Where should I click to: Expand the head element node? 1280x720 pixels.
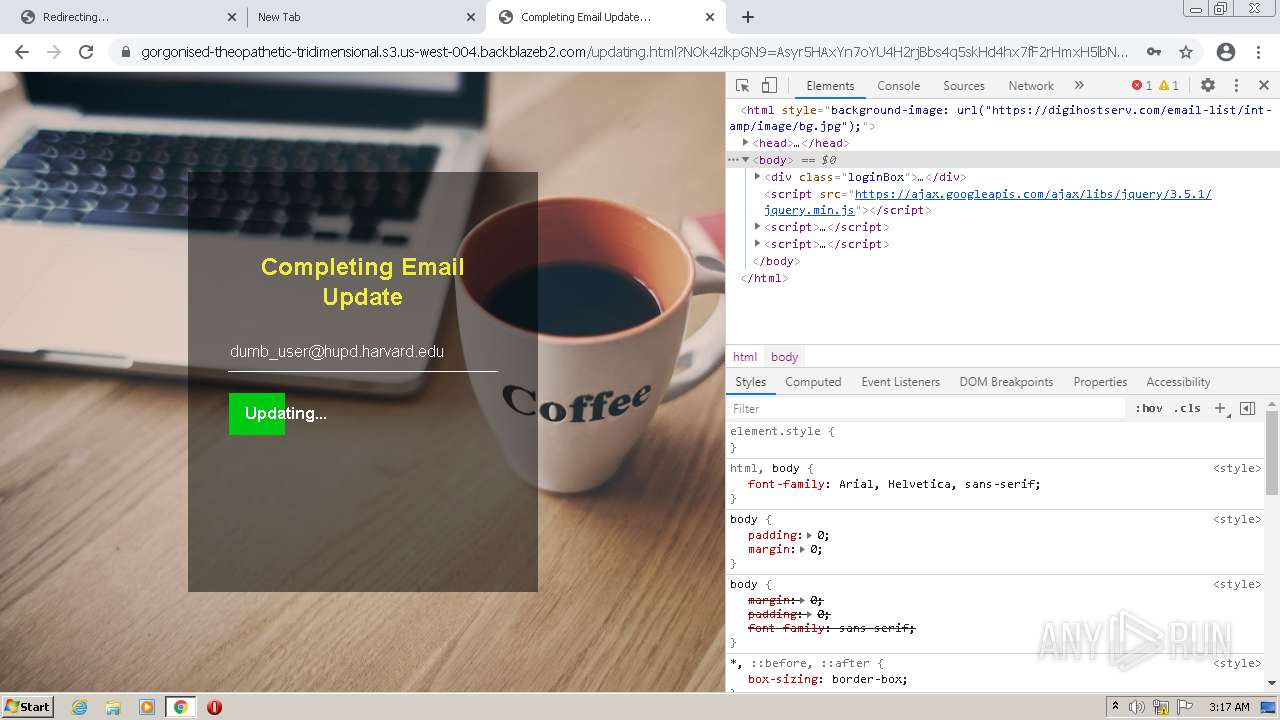[x=746, y=143]
